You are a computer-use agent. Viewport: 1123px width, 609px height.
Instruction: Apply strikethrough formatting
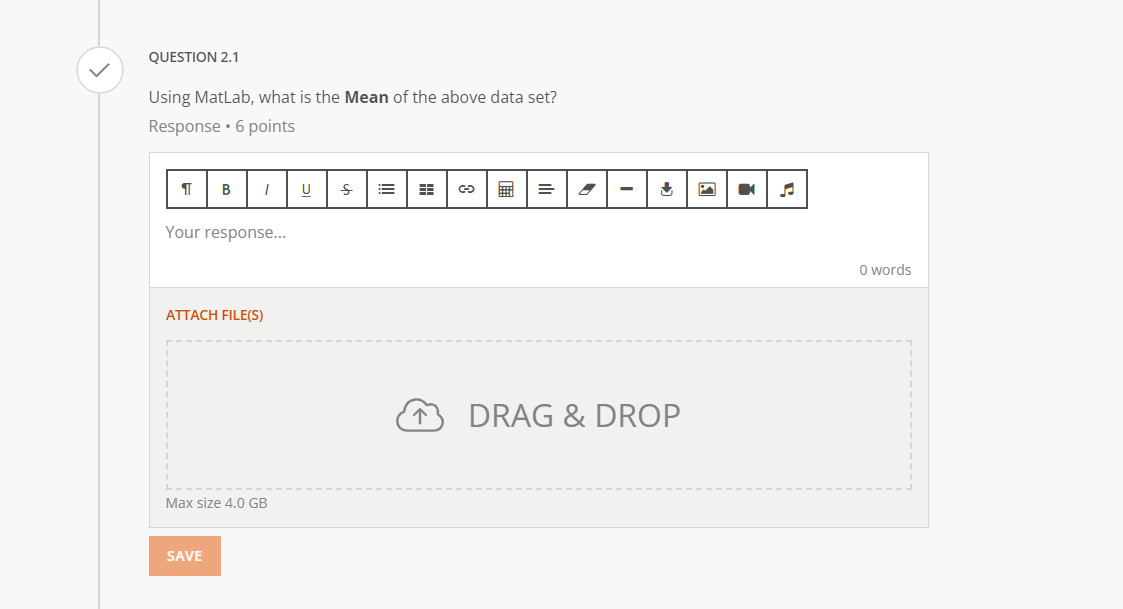tap(347, 189)
